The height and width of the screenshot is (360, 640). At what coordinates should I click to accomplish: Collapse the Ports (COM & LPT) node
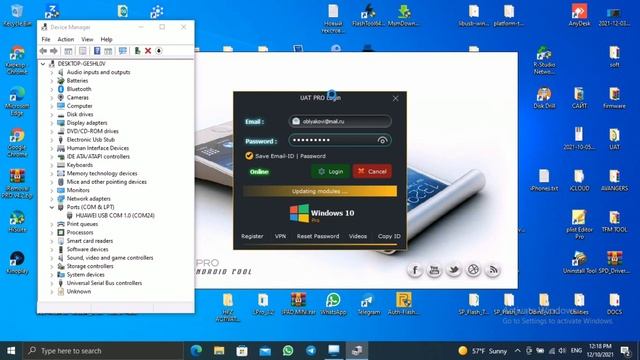[x=52, y=207]
